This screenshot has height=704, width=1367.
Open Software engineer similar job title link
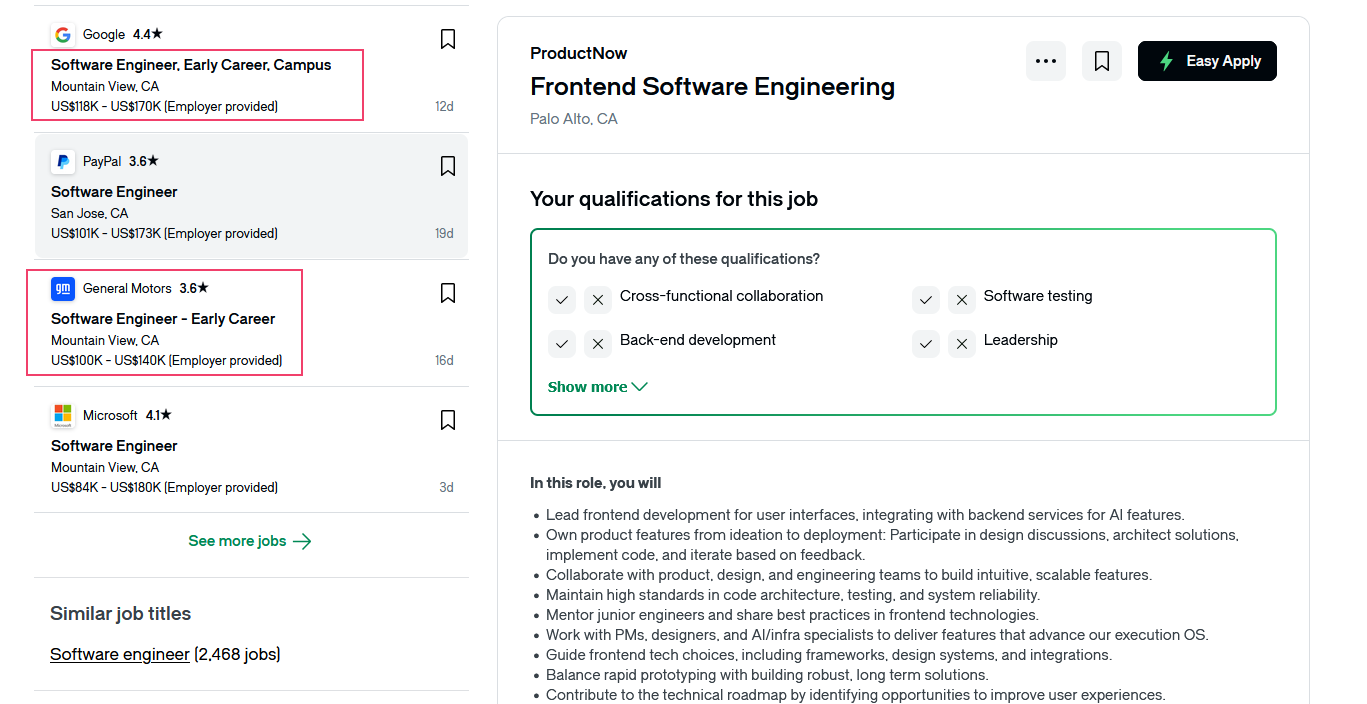[120, 654]
